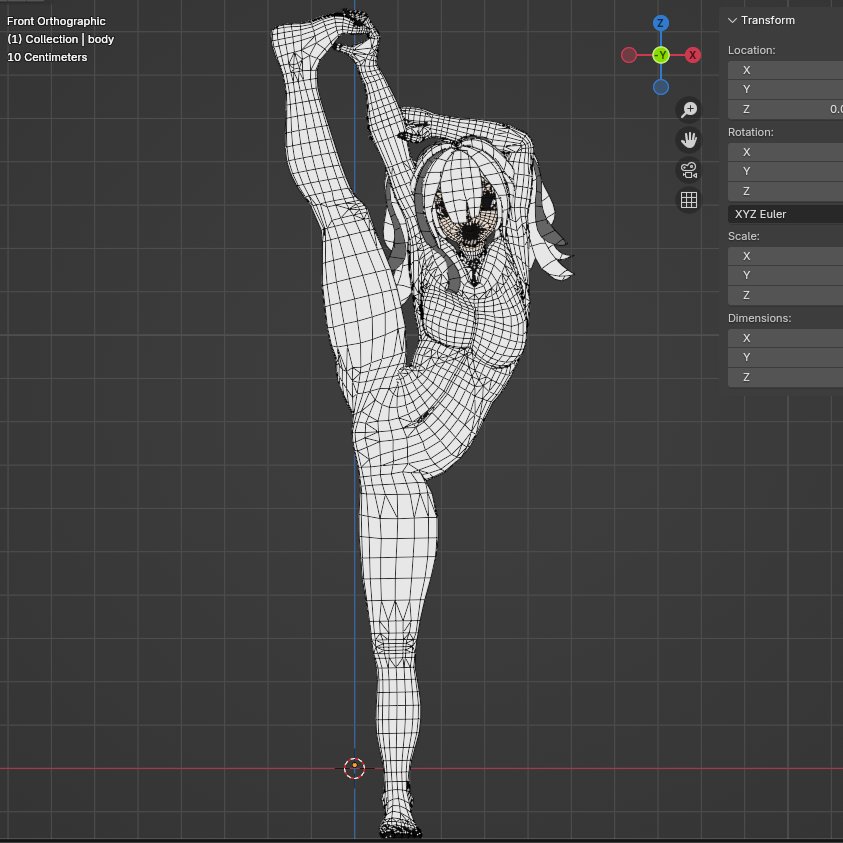This screenshot has height=843, width=843.
Task: Click the red X axis gizmo ball
Action: pos(692,55)
